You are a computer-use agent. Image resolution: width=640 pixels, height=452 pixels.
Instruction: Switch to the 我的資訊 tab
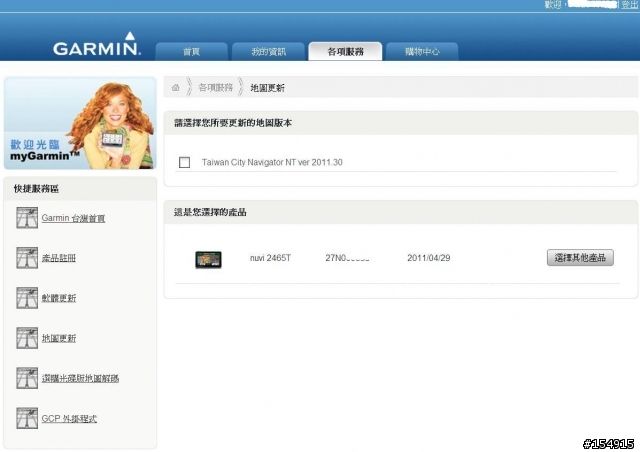[268, 51]
